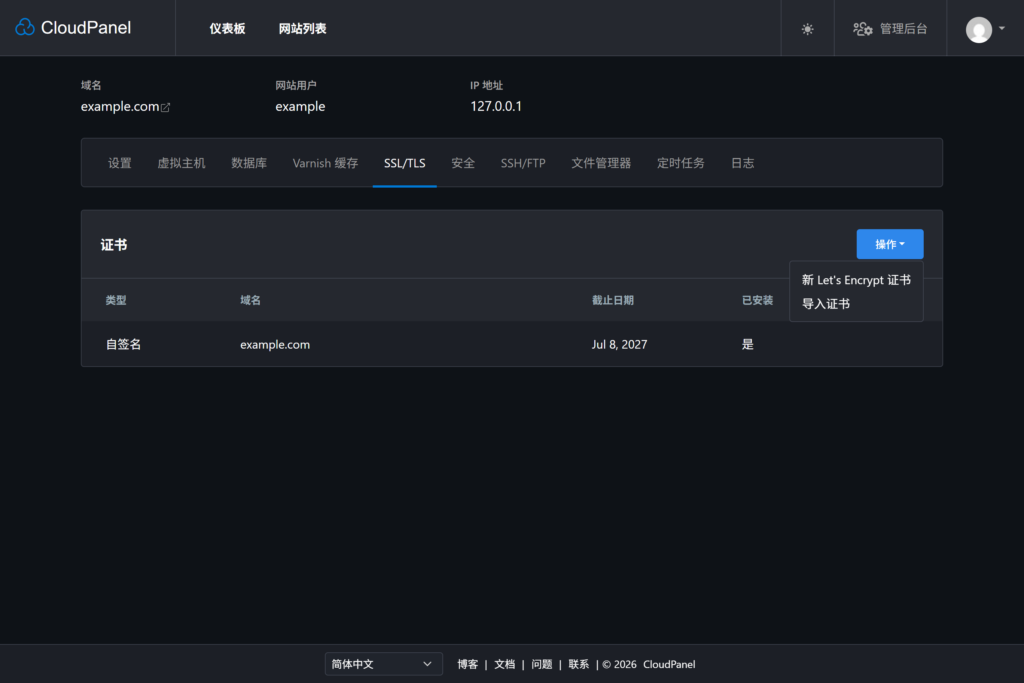The height and width of the screenshot is (683, 1024).
Task: Click the 已安装 column header
Action: pos(758,300)
